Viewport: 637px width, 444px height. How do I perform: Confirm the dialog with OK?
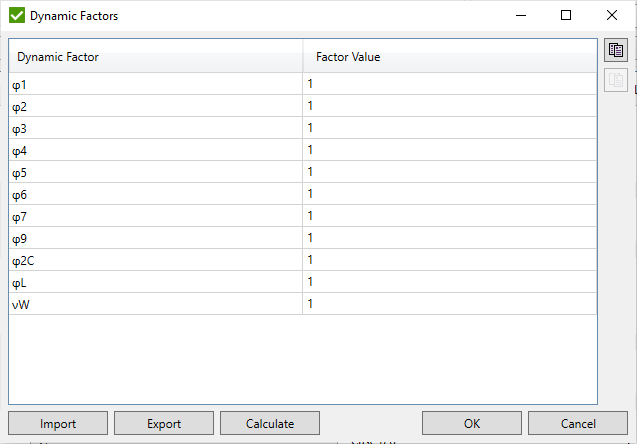472,424
